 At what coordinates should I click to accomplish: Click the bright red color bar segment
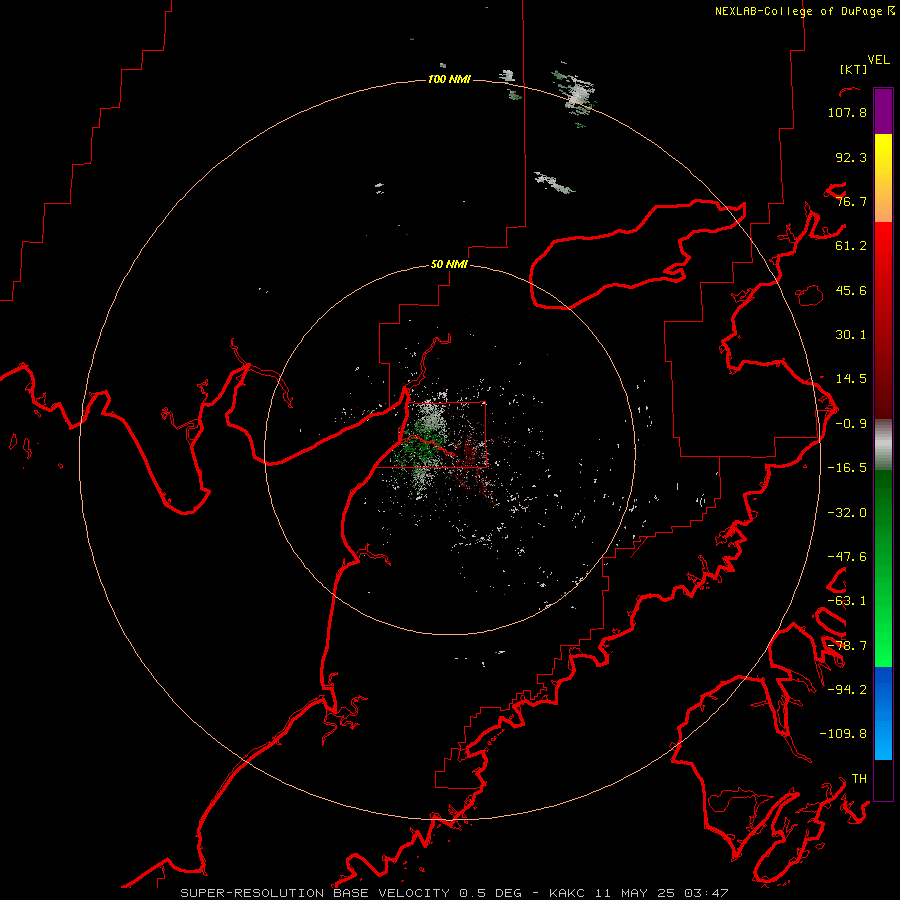tap(883, 253)
